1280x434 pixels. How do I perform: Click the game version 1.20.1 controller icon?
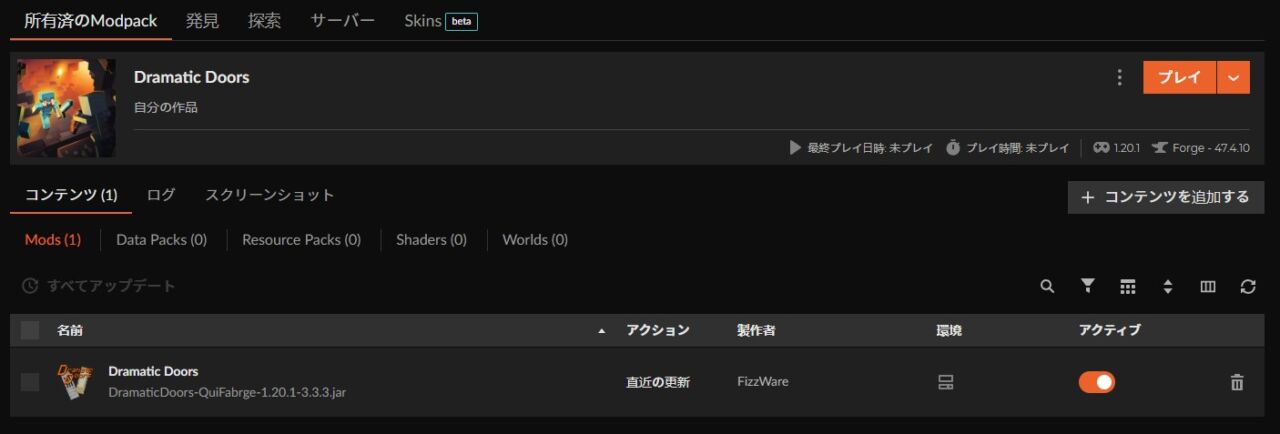tap(1101, 147)
